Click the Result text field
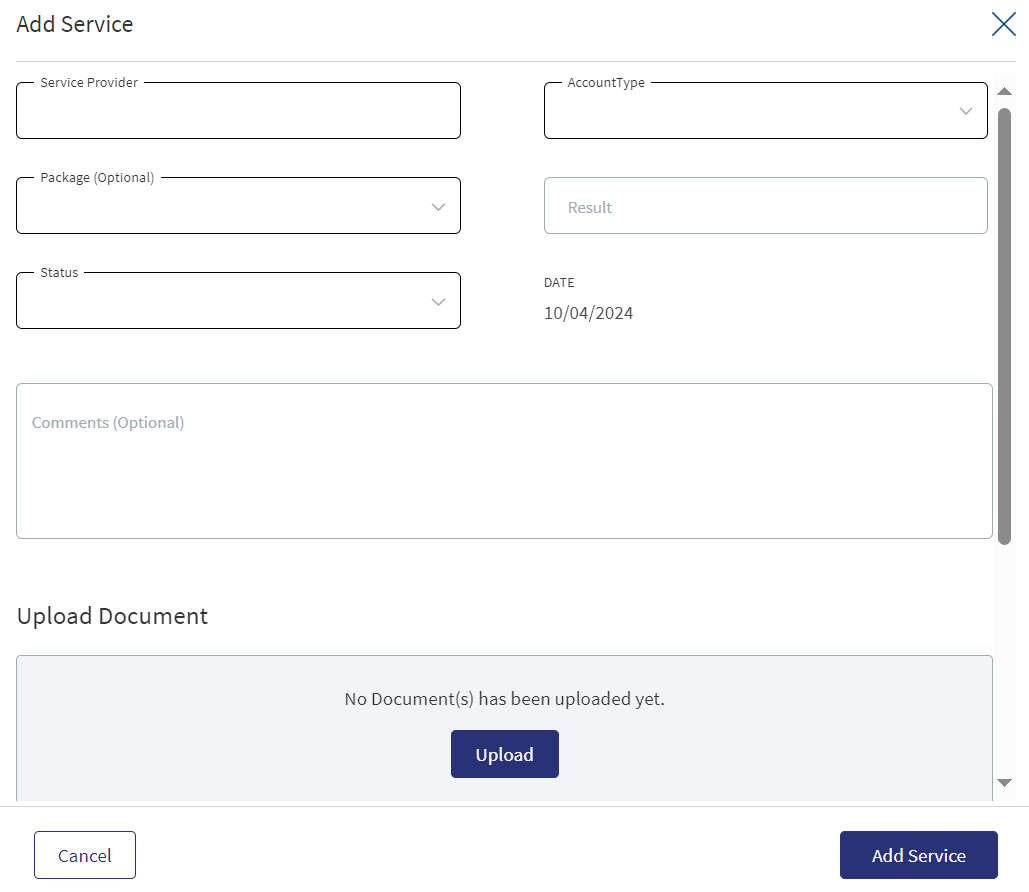The height and width of the screenshot is (892, 1029). (x=766, y=205)
